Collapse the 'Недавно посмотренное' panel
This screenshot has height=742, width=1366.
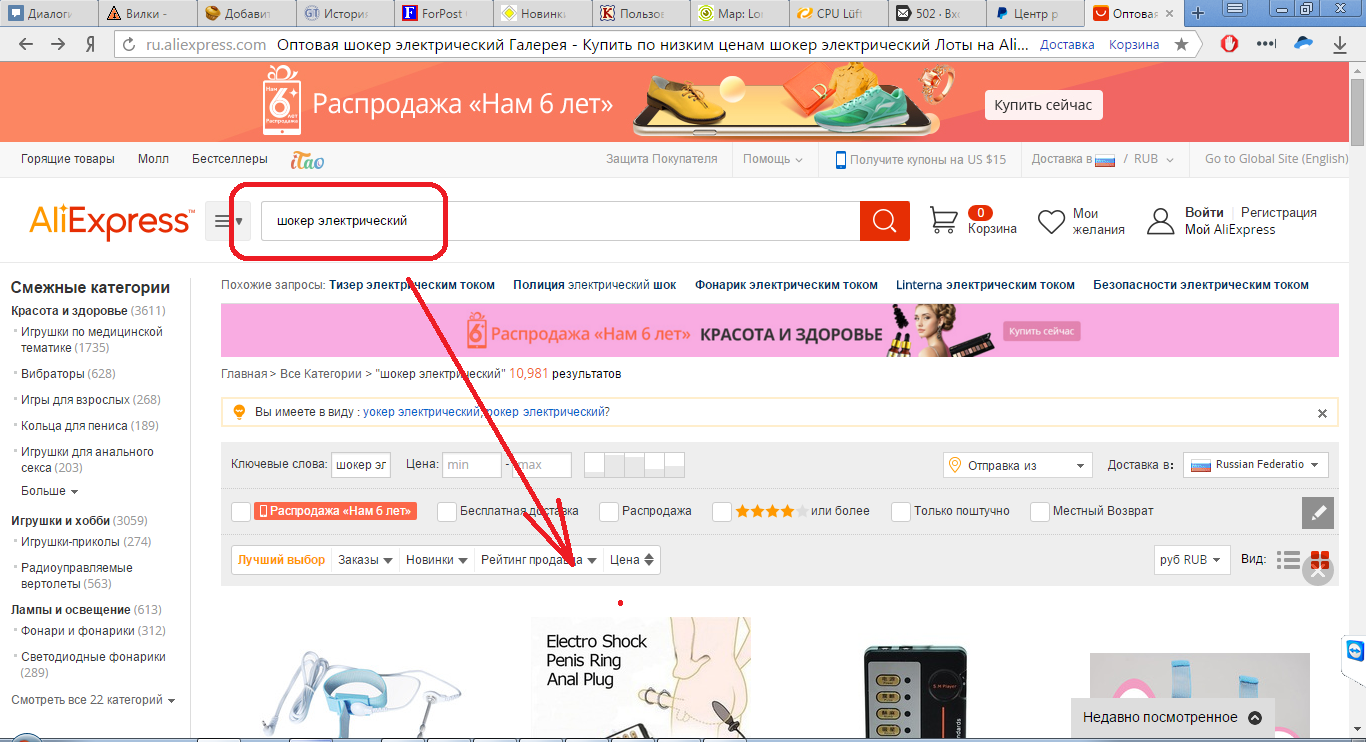(x=1255, y=717)
